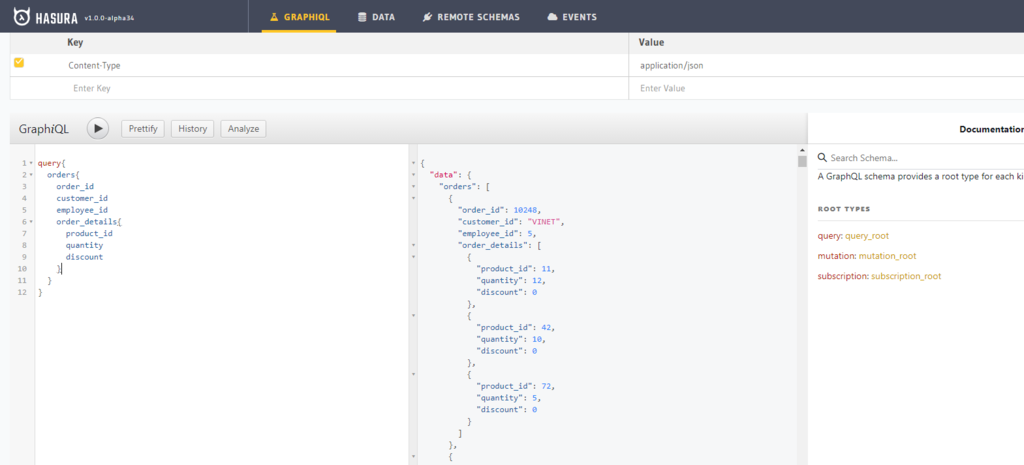Viewport: 1024px width, 465px height.
Task: Click the "VINET" value in results
Action: click(545, 221)
